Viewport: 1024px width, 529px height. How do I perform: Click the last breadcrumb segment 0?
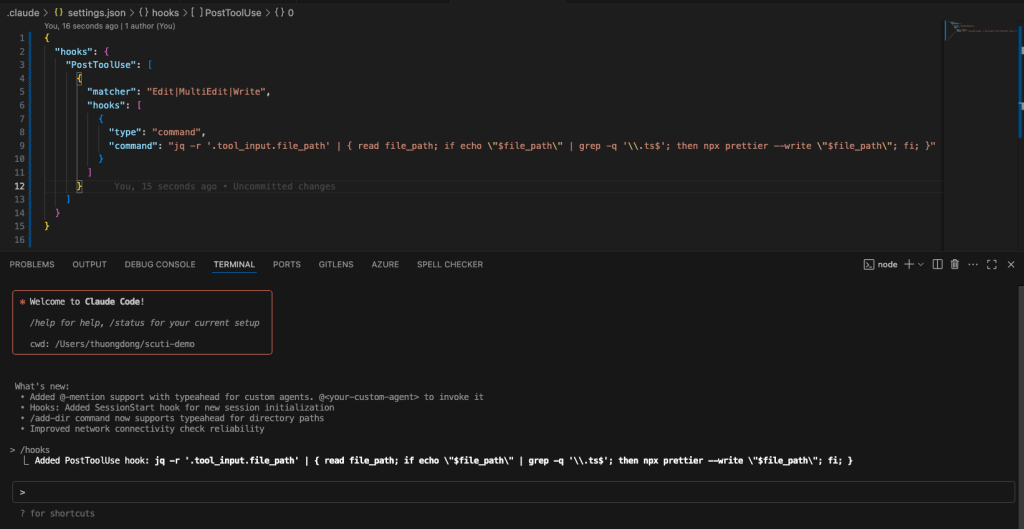point(291,12)
